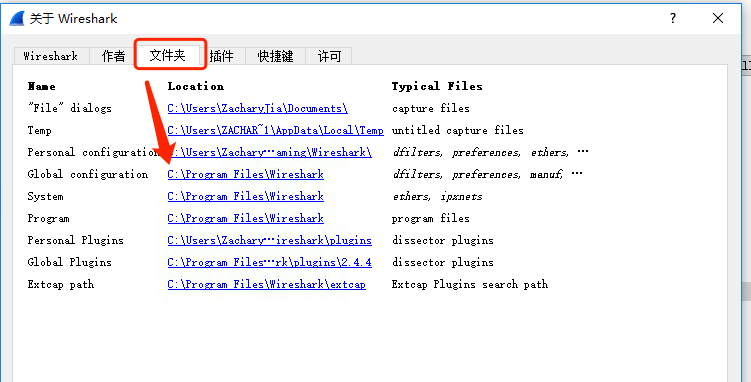751x382 pixels.
Task: Click the question mark help button
Action: pos(673,19)
